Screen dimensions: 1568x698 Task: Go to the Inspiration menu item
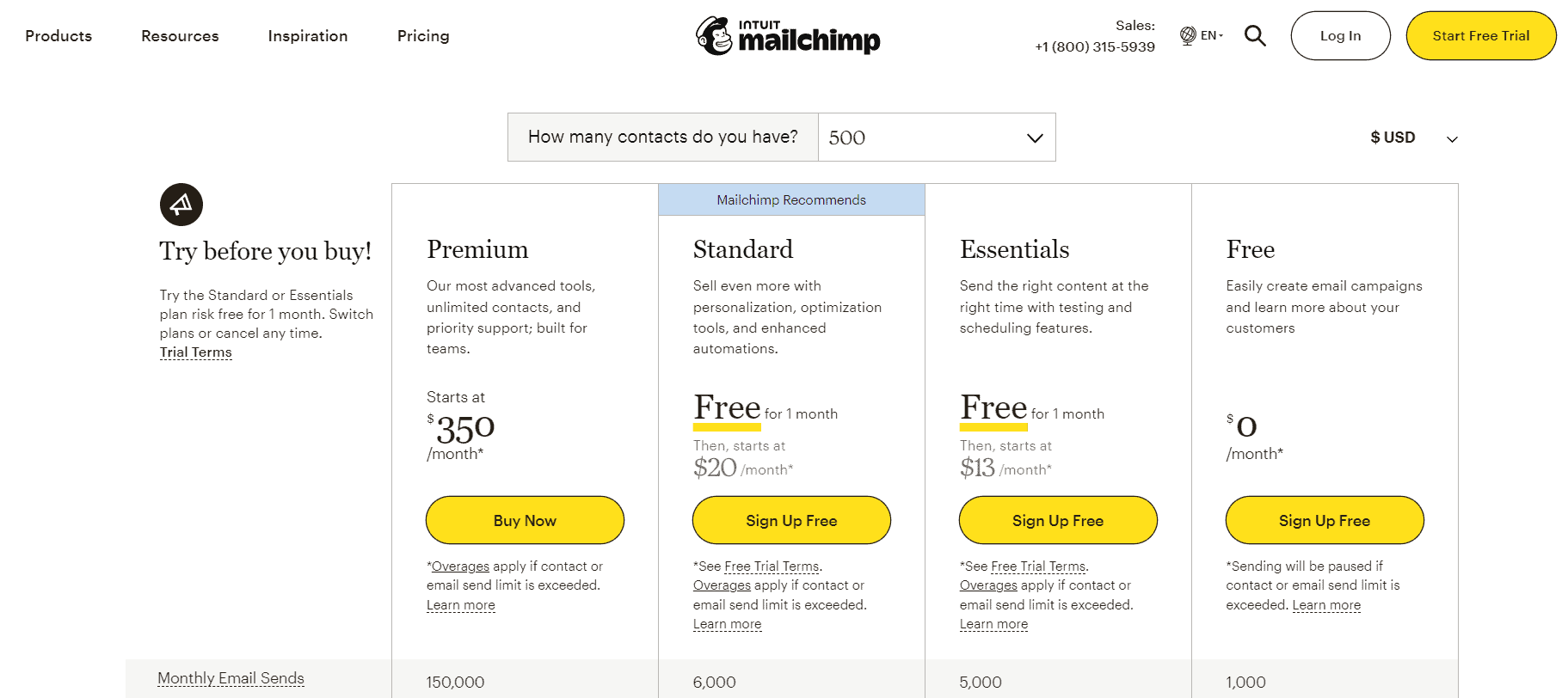coord(308,36)
